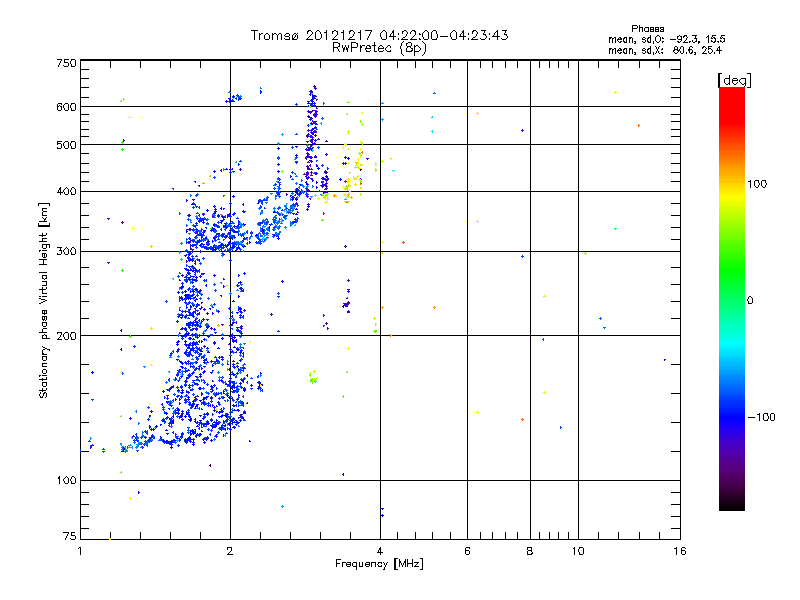The image size is (800, 600).
Task: Click the y-axis tick label '400'
Action: pos(67,191)
